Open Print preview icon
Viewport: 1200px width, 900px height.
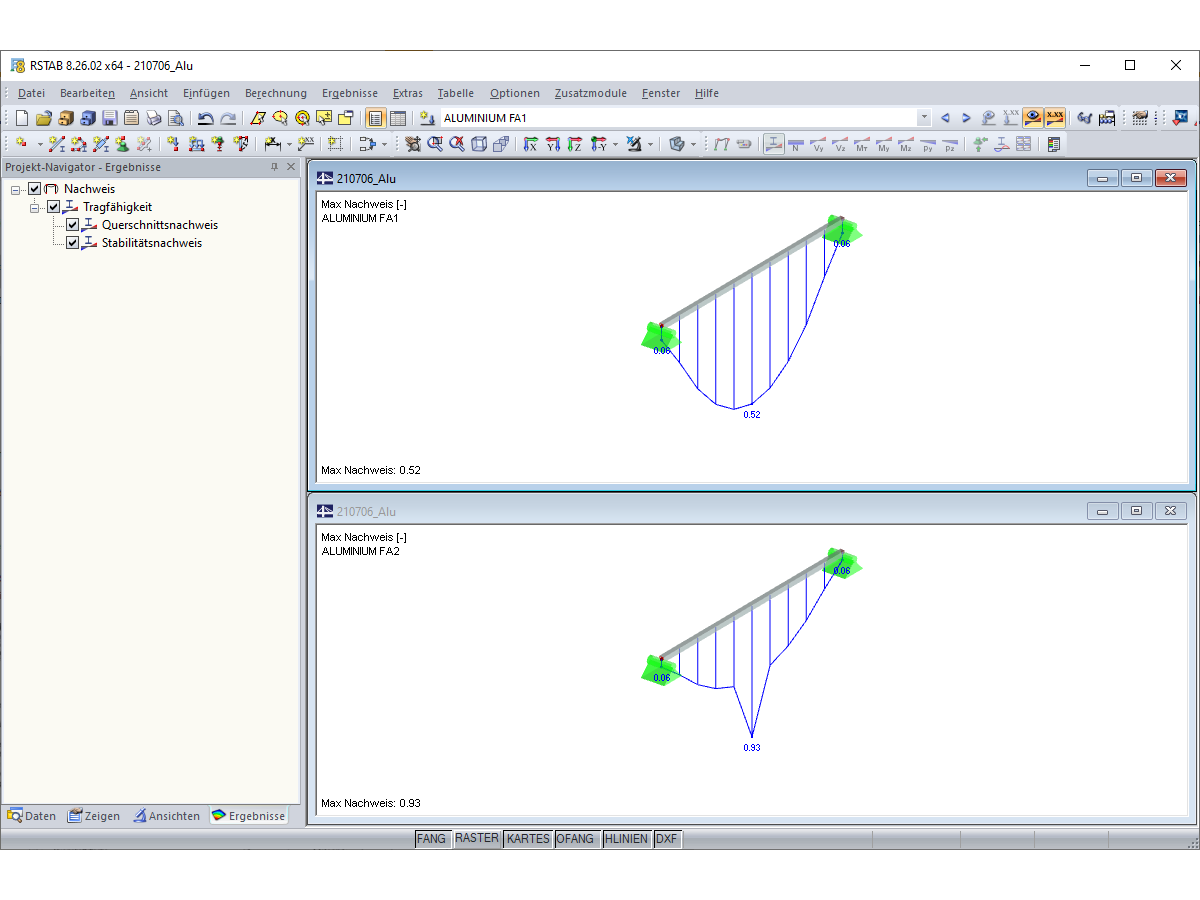175,118
